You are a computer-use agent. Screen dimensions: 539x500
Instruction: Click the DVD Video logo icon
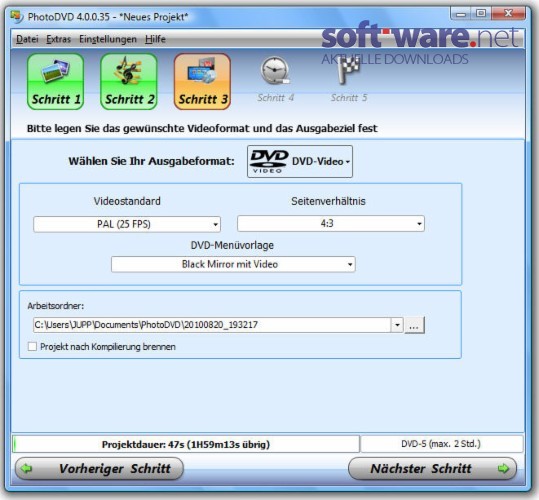tap(269, 162)
